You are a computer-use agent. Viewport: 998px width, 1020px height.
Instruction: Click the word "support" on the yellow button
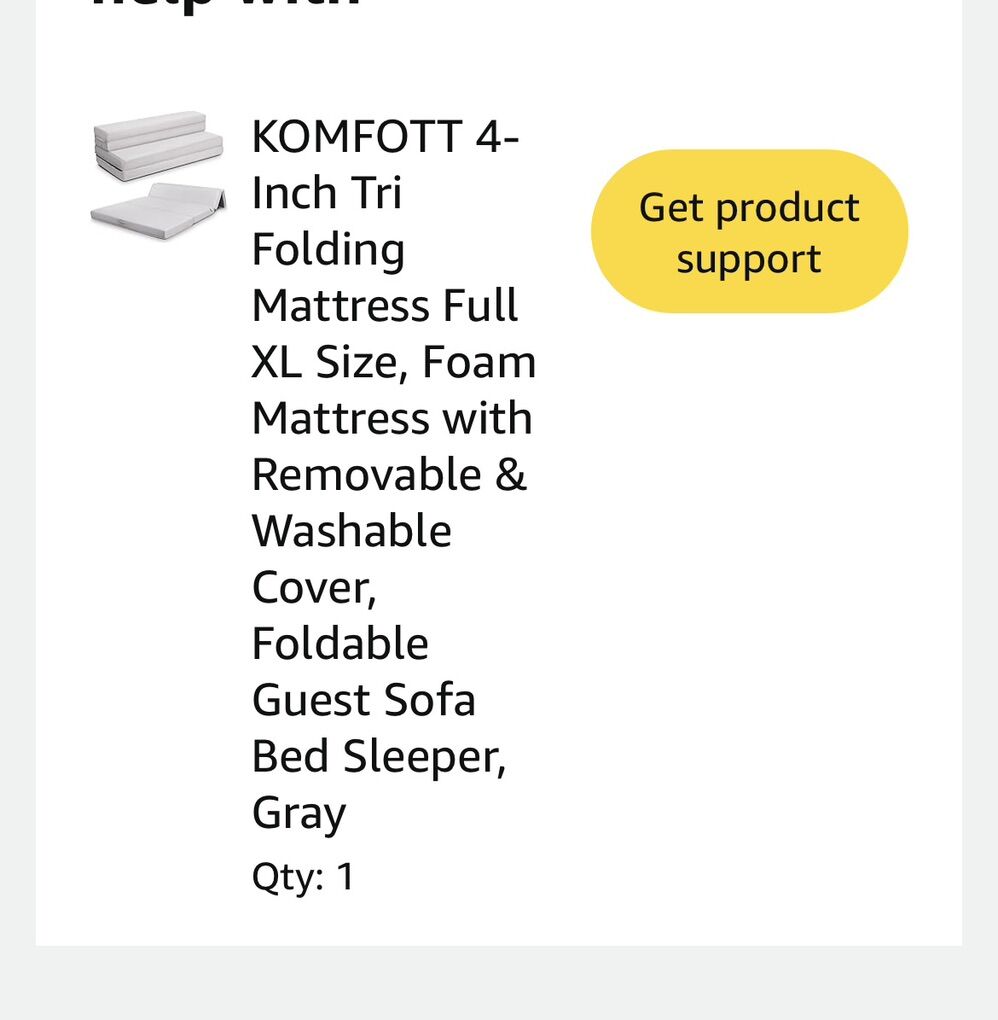pyautogui.click(x=749, y=258)
